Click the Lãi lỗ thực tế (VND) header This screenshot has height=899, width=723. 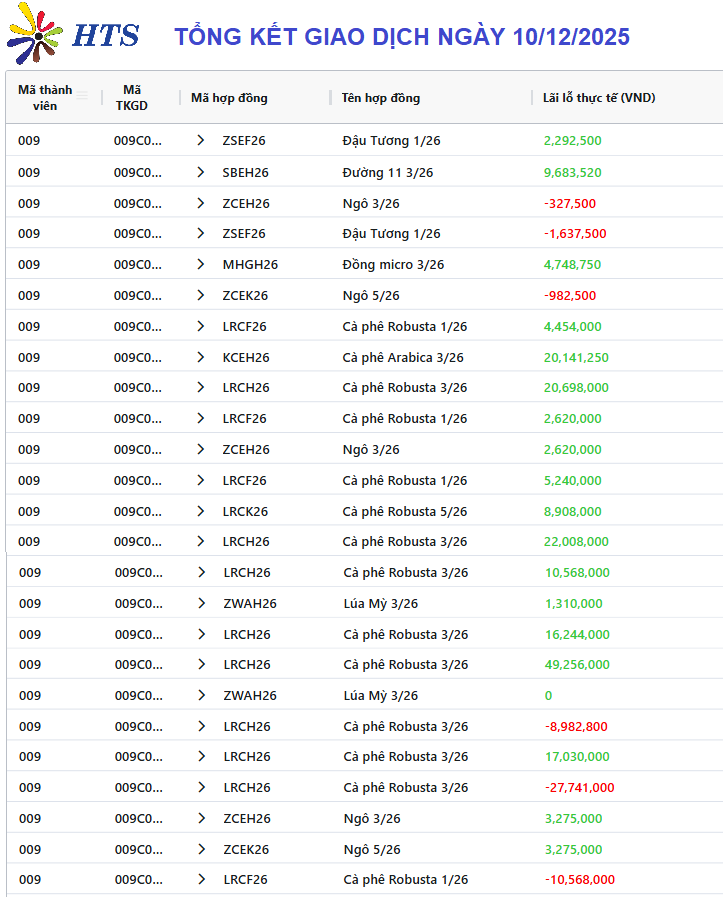coord(598,98)
